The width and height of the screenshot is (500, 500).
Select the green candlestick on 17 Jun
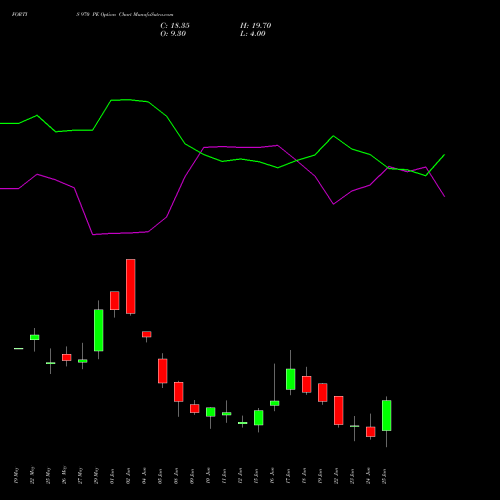click(290, 379)
